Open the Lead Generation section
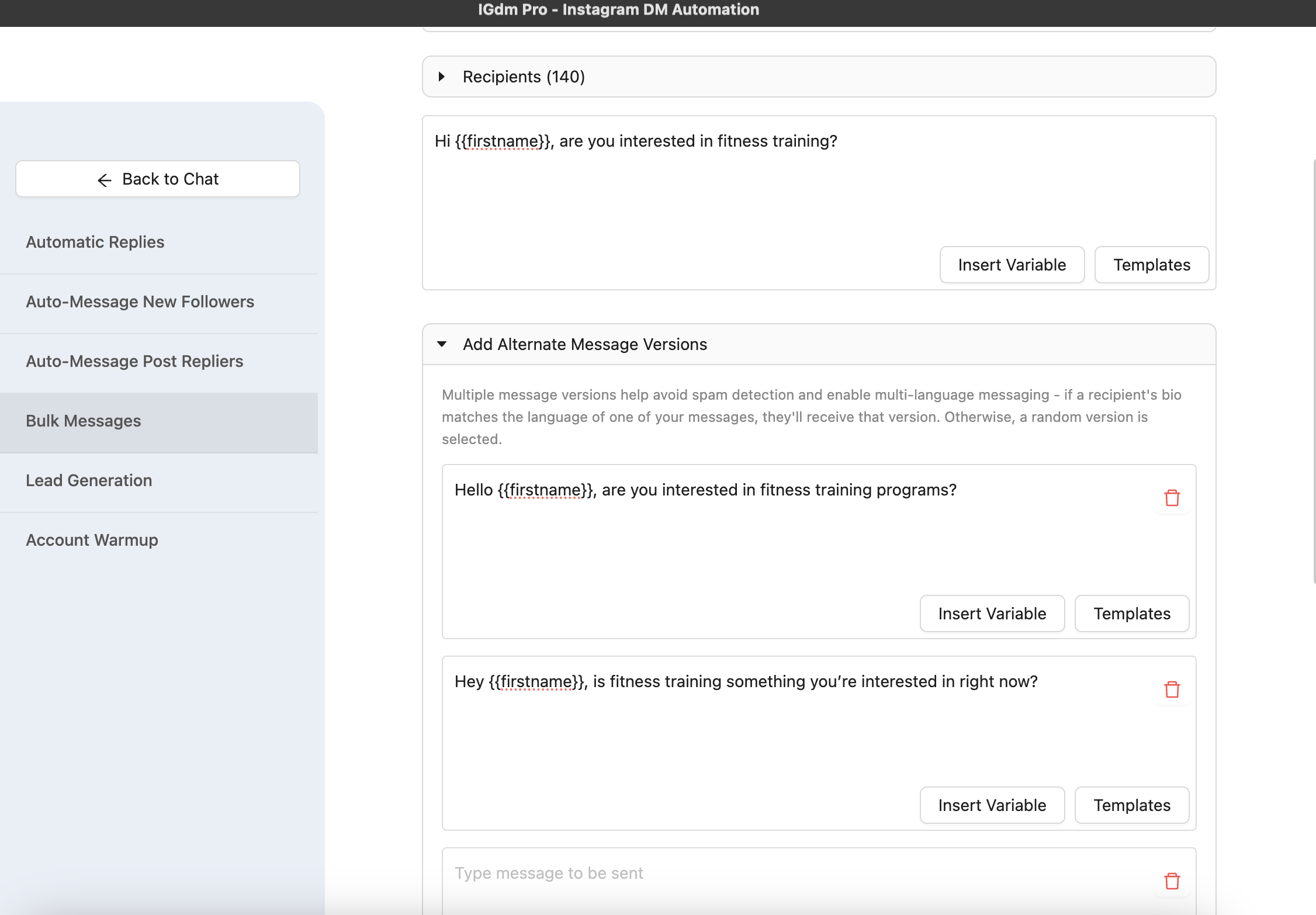This screenshot has width=1316, height=915. (x=89, y=480)
